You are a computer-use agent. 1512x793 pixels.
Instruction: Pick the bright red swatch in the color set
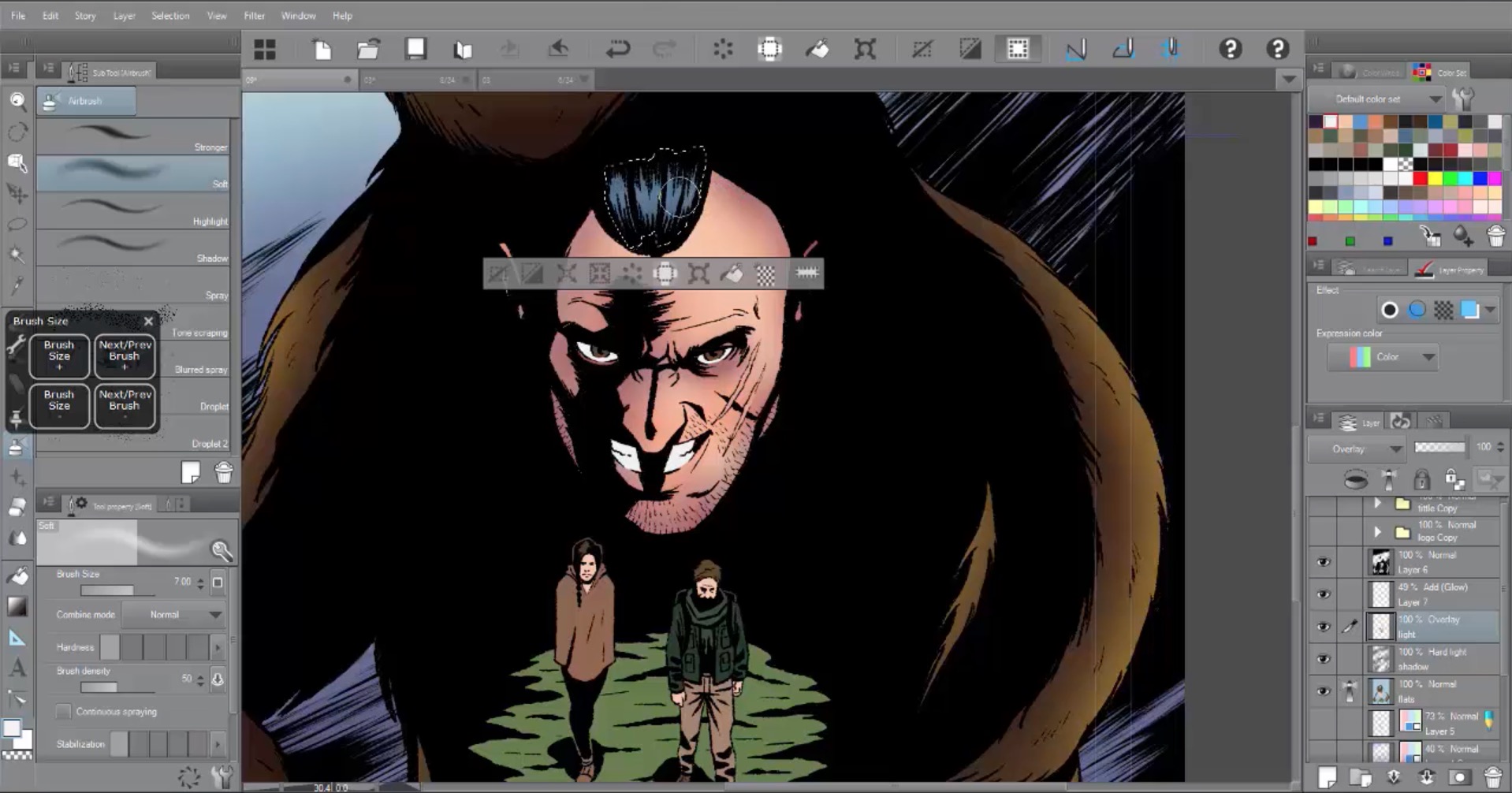[1420, 179]
